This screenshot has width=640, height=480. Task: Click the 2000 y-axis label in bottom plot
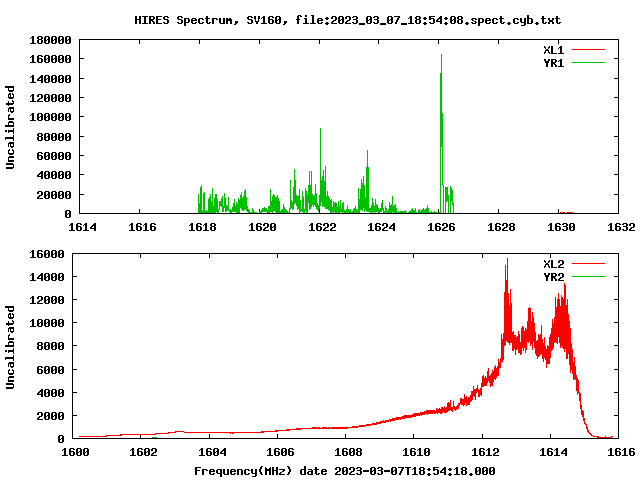coord(50,416)
